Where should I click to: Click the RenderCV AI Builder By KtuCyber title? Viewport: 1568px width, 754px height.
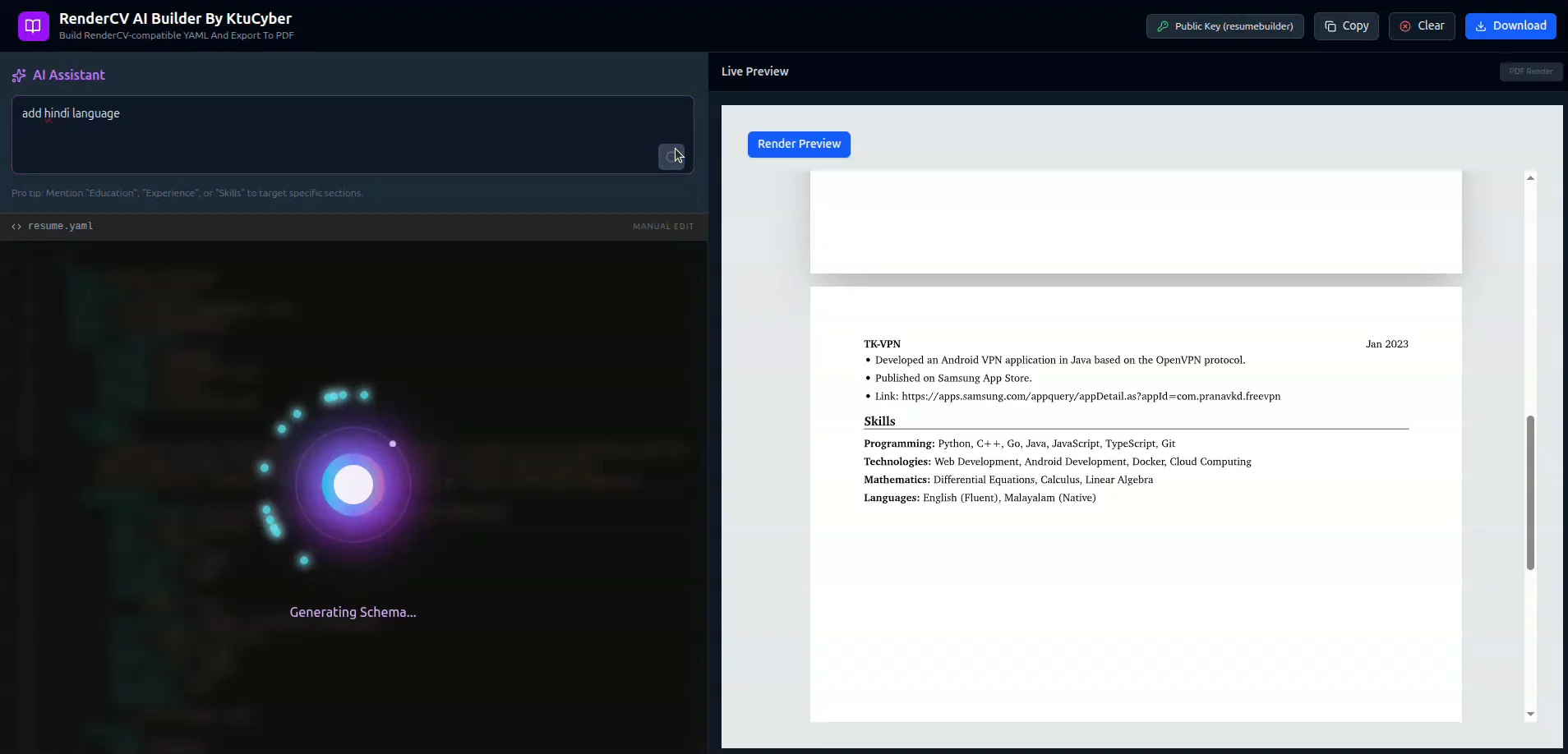tap(175, 18)
